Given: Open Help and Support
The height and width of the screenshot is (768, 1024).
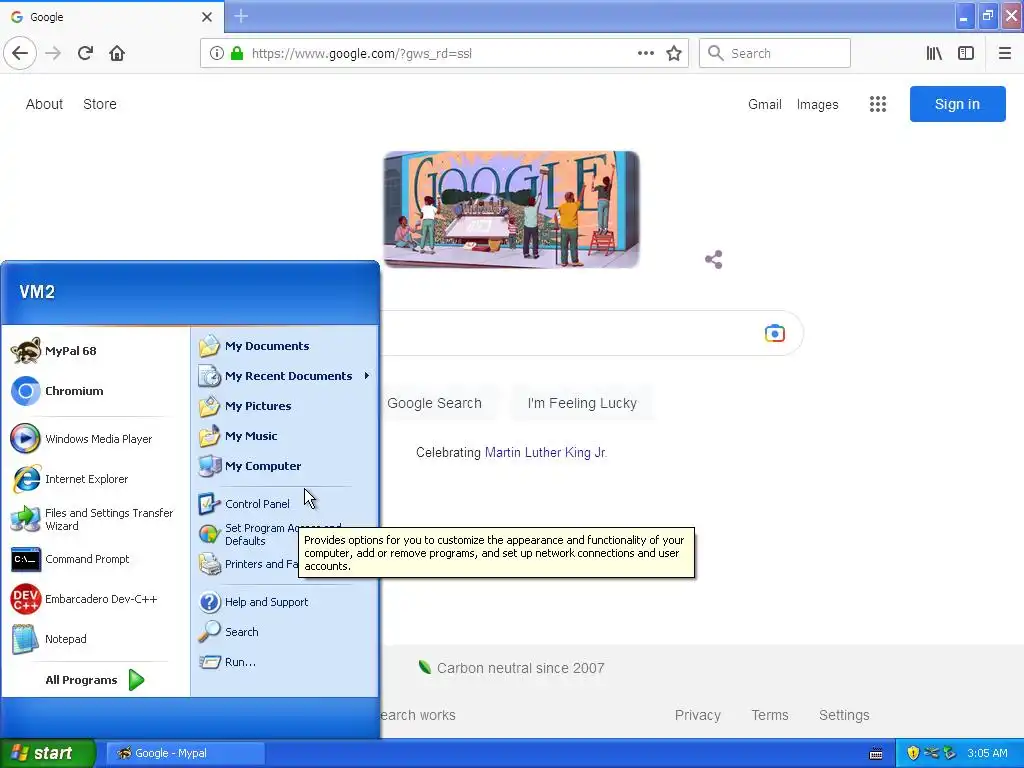Looking at the screenshot, I should pyautogui.click(x=285, y=601).
